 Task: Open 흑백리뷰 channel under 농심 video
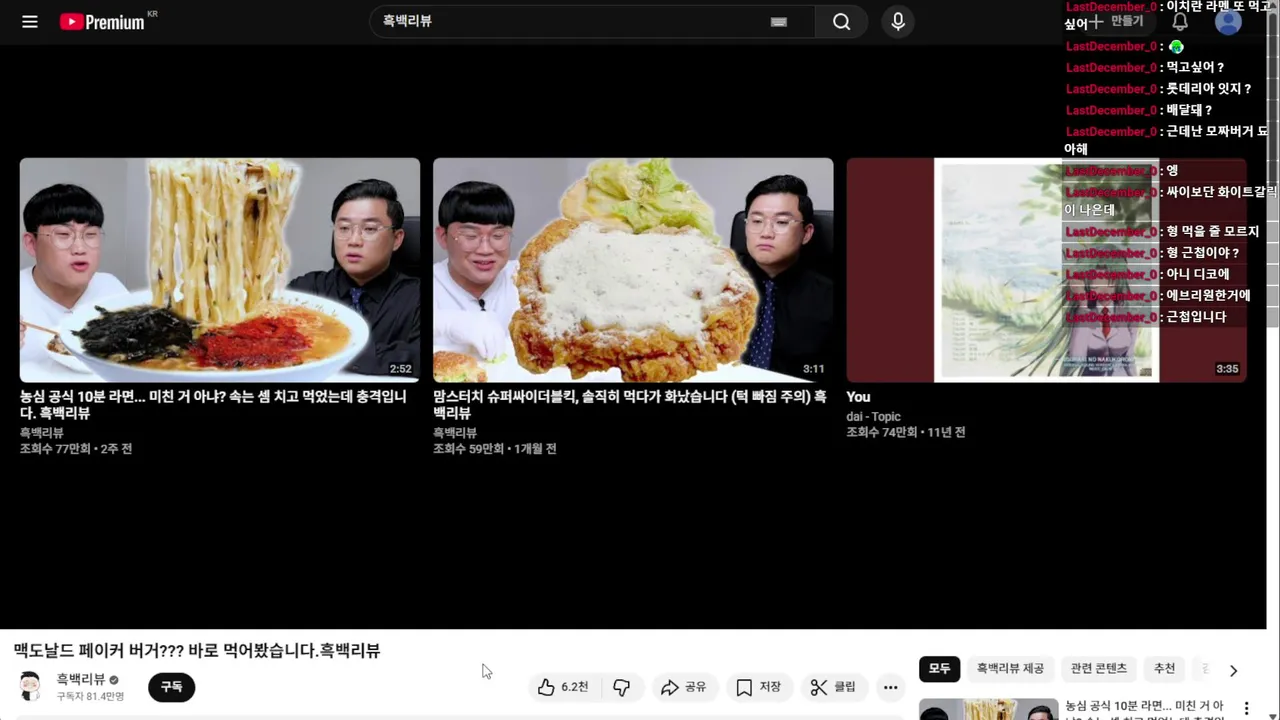point(42,432)
